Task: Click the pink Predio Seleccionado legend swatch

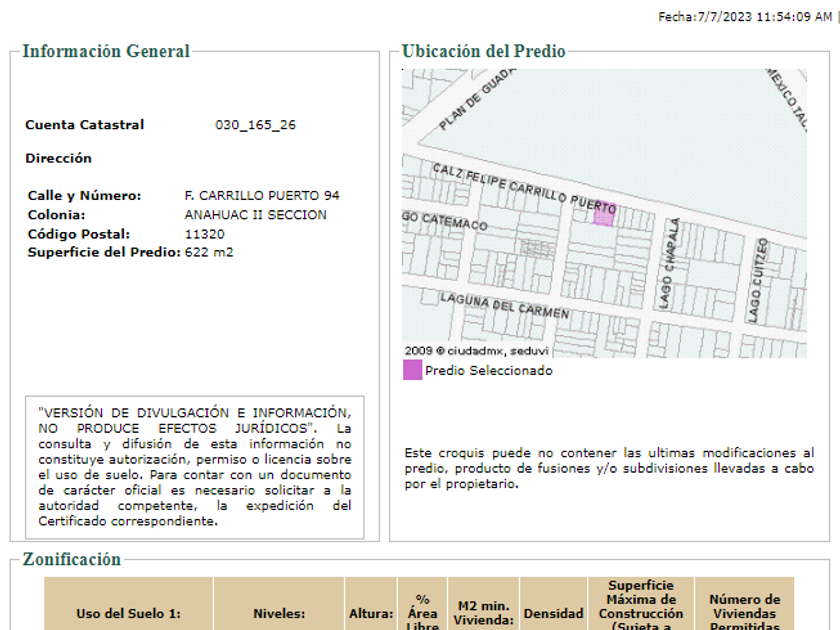Action: [x=412, y=370]
